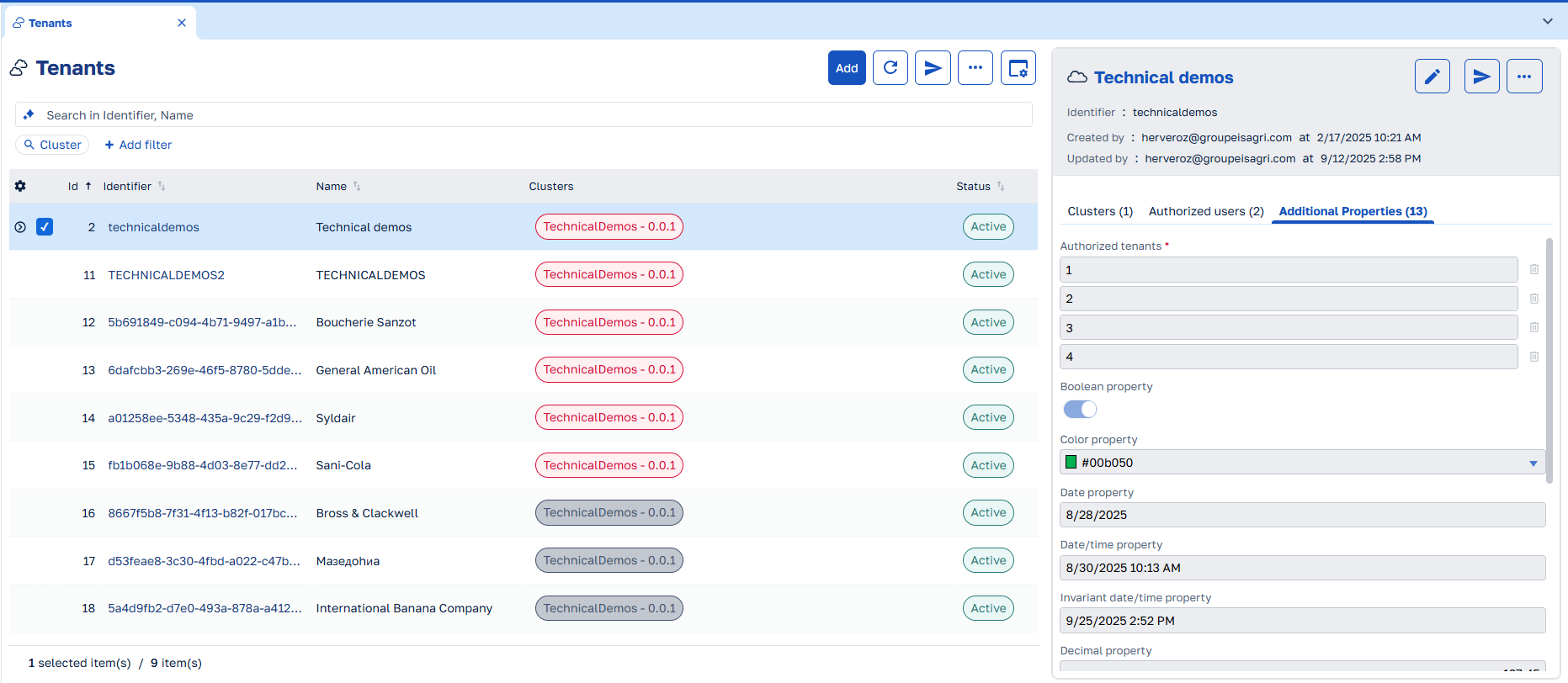
Task: Click the Add filter link
Action: pos(138,145)
